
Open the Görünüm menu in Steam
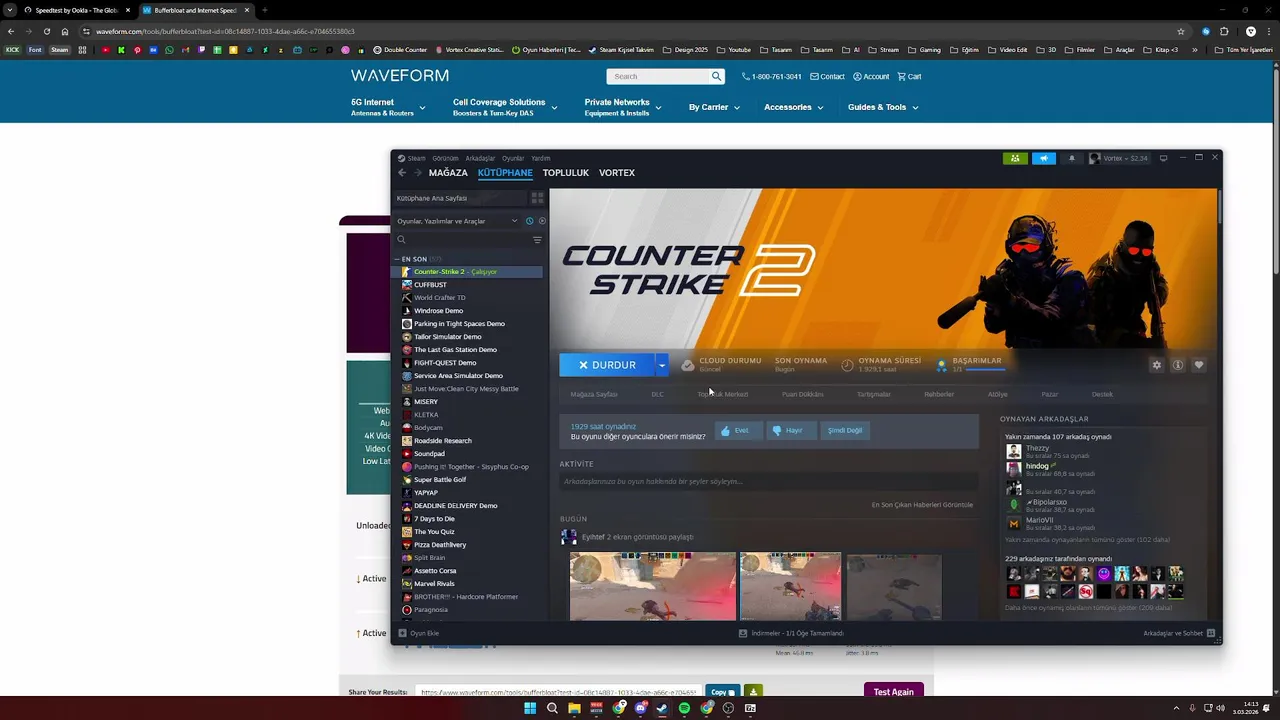click(x=445, y=158)
